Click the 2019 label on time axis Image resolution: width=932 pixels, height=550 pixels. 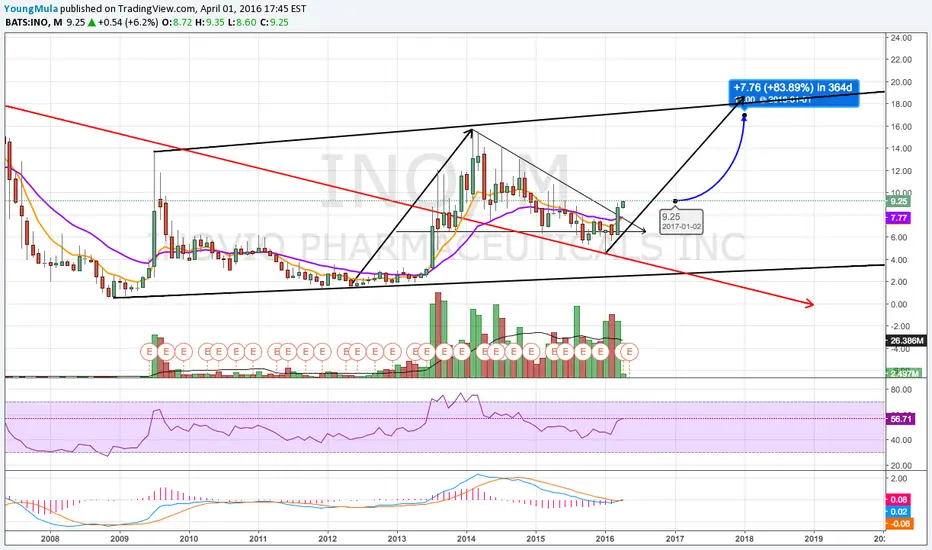(x=814, y=539)
